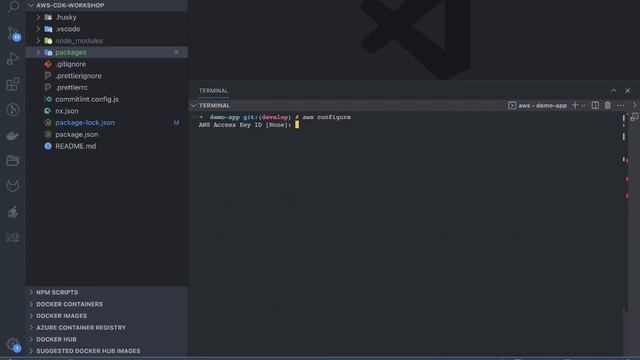Expand the node_modules folder

click(x=107, y=41)
